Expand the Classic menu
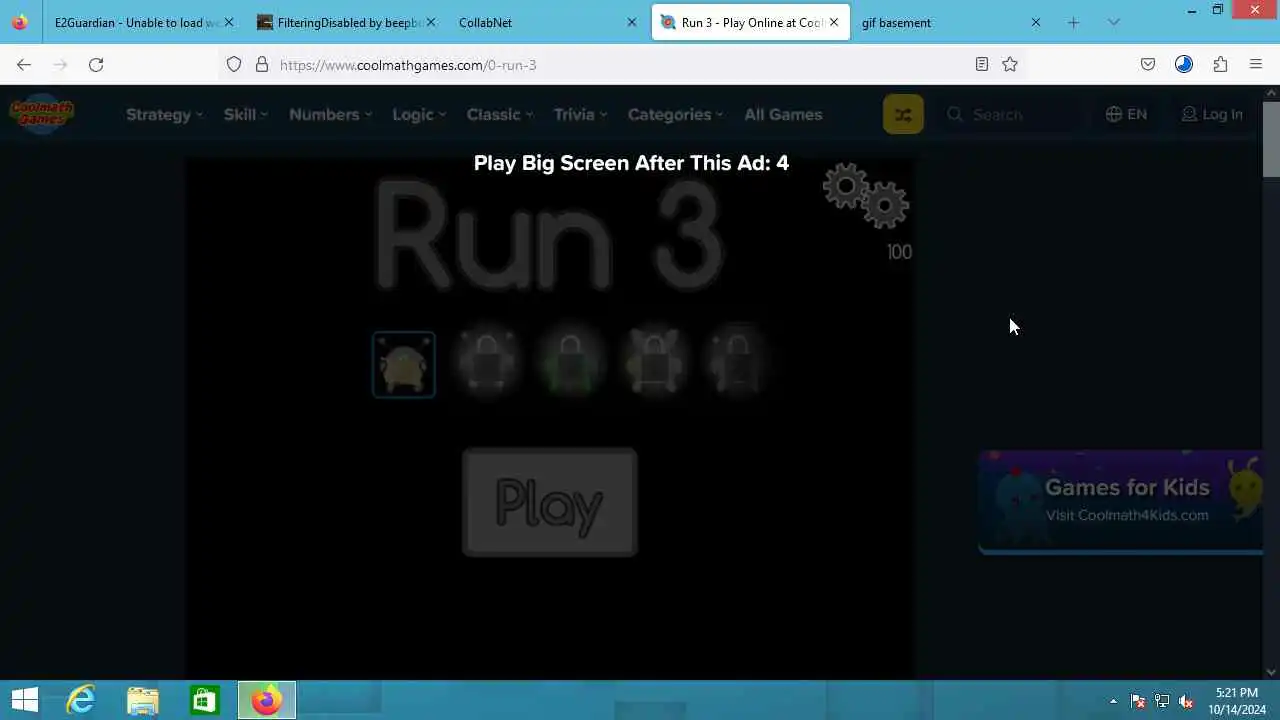This screenshot has width=1280, height=720. (x=500, y=114)
